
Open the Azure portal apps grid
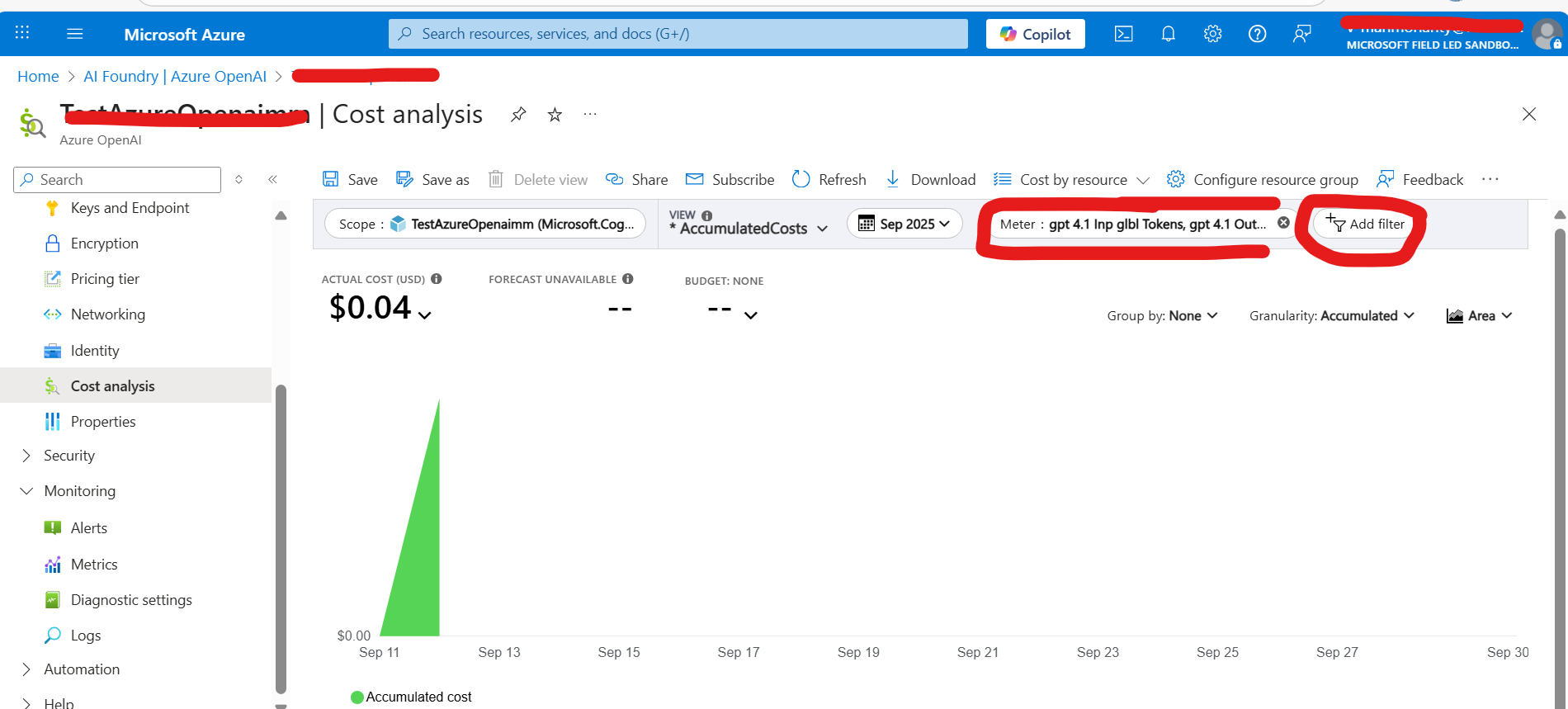tap(22, 33)
